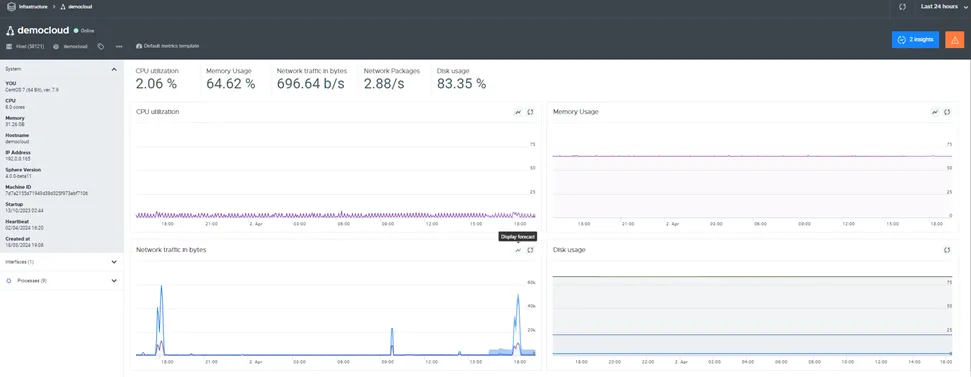Click the Memory 31.26 GB entry
The height and width of the screenshot is (377, 971).
click(15, 121)
